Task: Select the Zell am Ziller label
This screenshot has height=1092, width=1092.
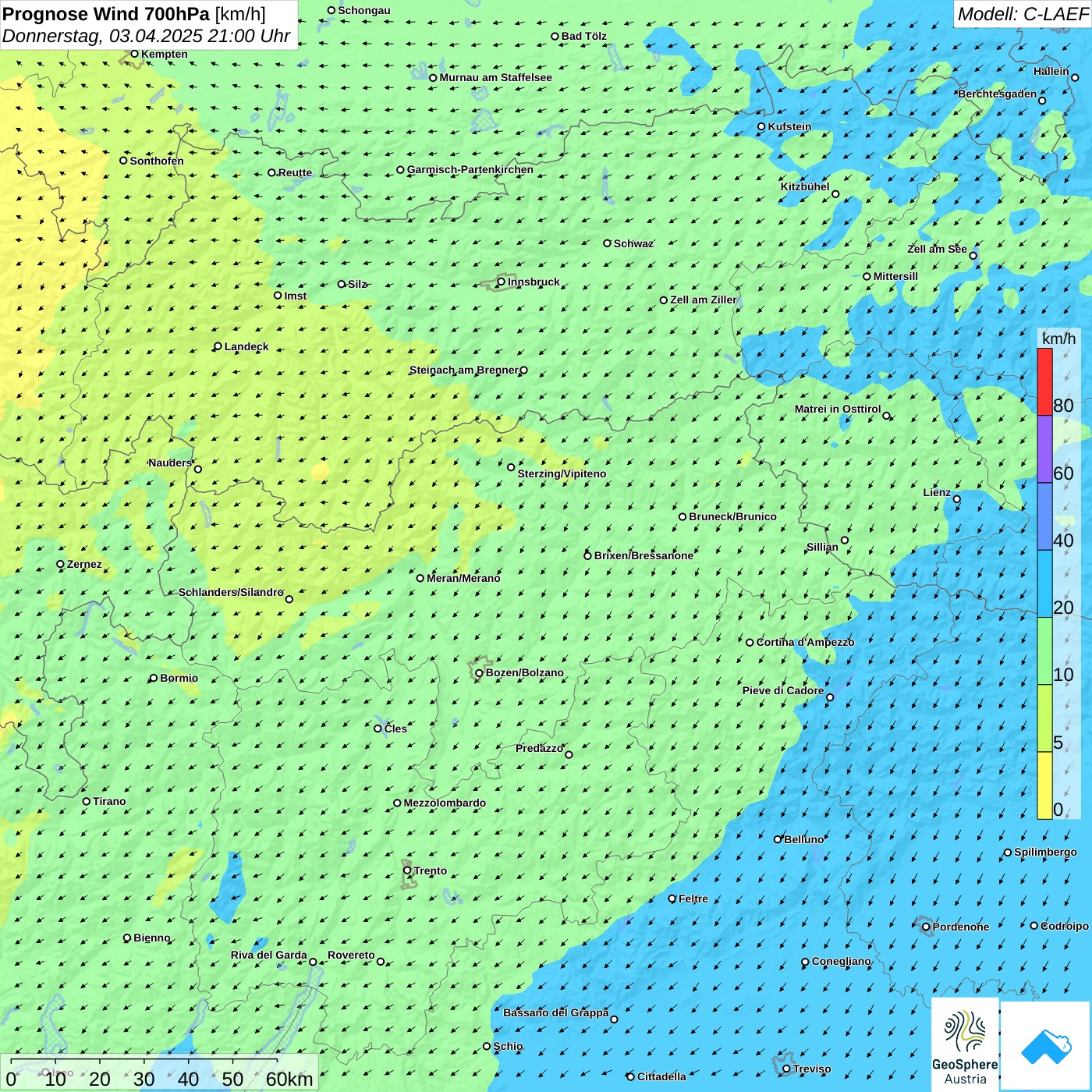Action: (703, 300)
